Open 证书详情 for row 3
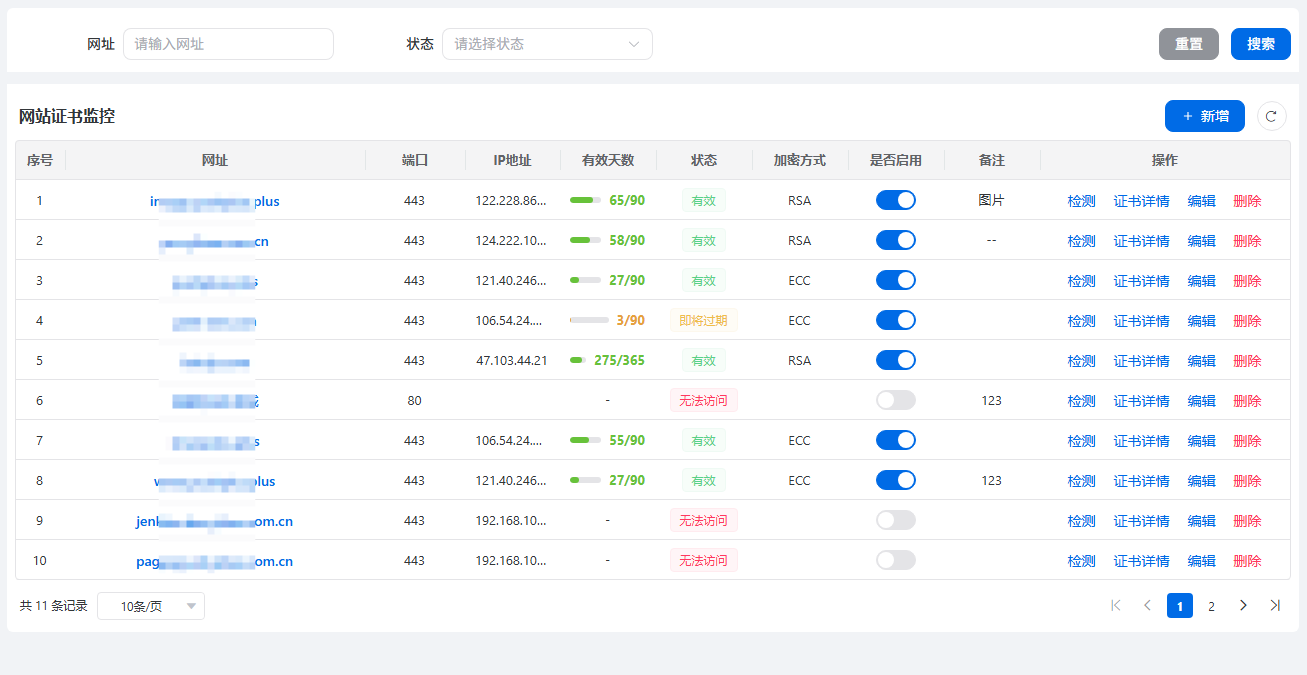 pyautogui.click(x=1141, y=281)
